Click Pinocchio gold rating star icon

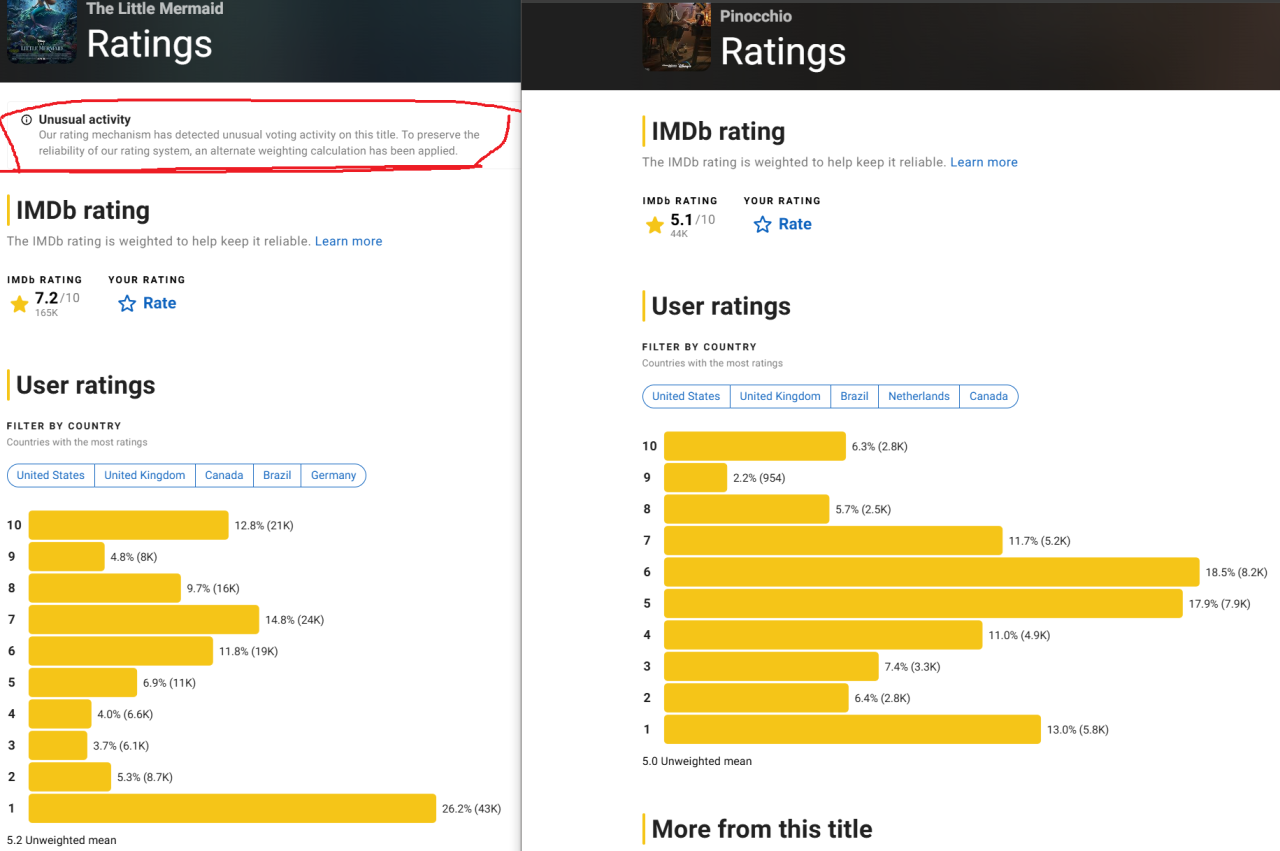click(655, 225)
